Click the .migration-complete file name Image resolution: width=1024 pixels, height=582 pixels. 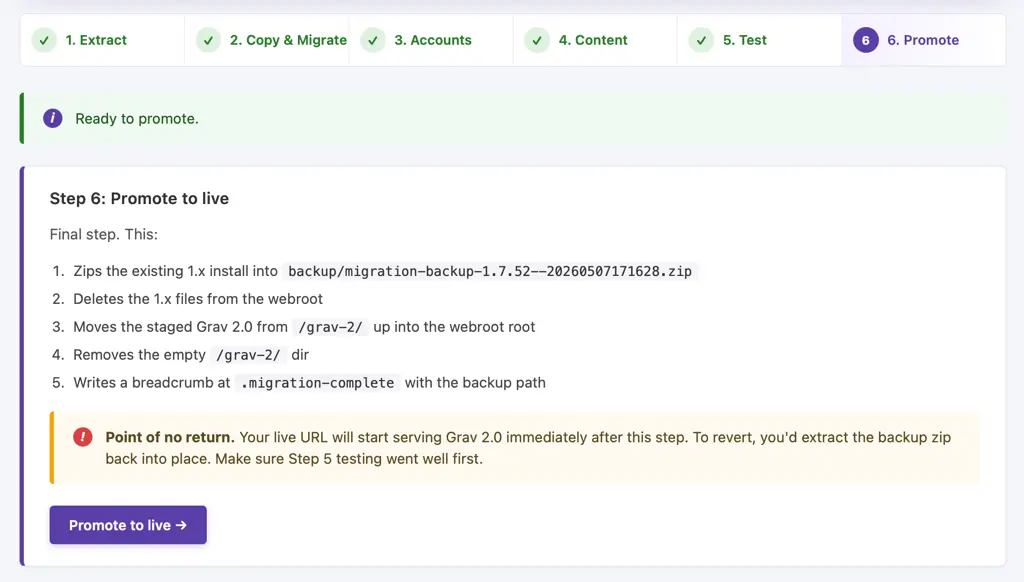click(317, 383)
